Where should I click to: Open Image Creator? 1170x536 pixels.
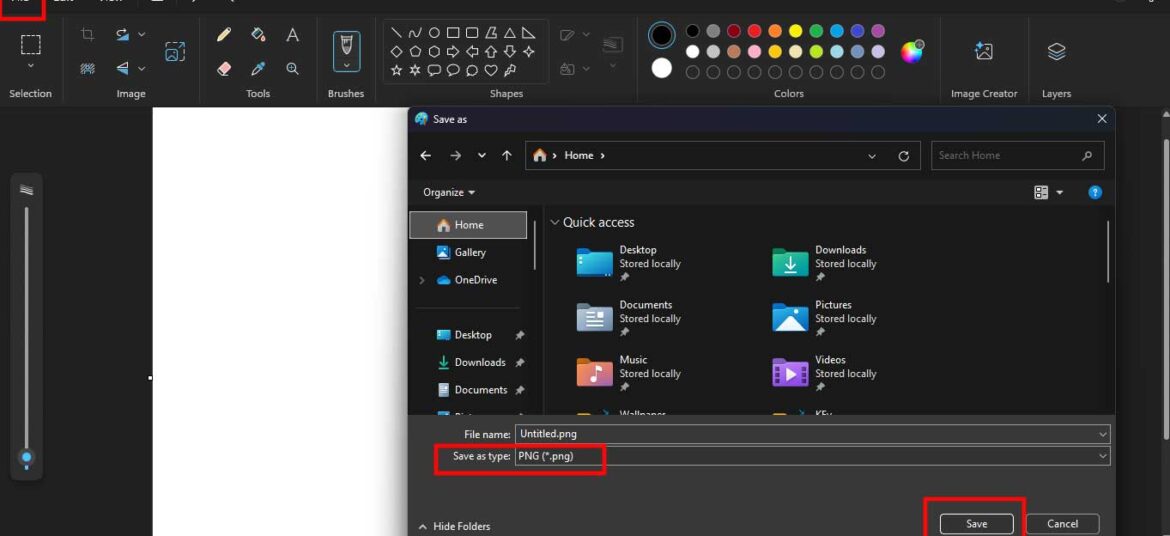(983, 52)
